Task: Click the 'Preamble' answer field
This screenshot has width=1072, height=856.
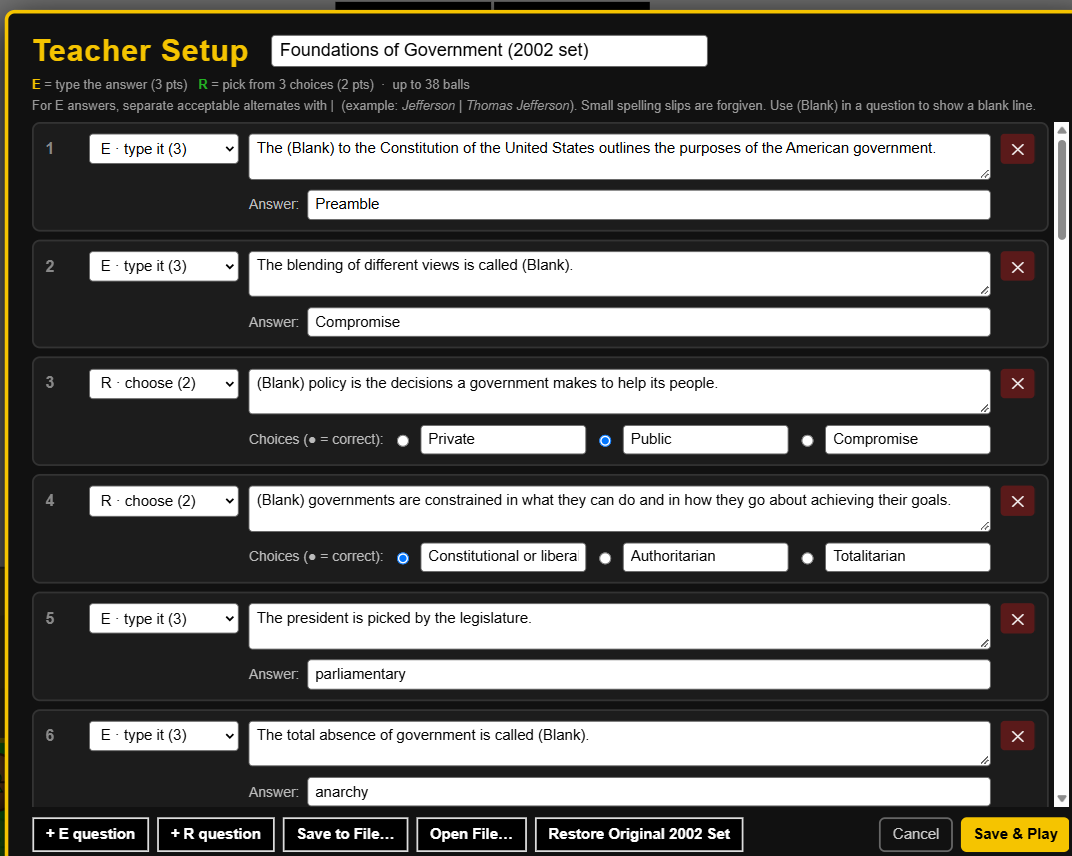Action: pyautogui.click(x=649, y=204)
